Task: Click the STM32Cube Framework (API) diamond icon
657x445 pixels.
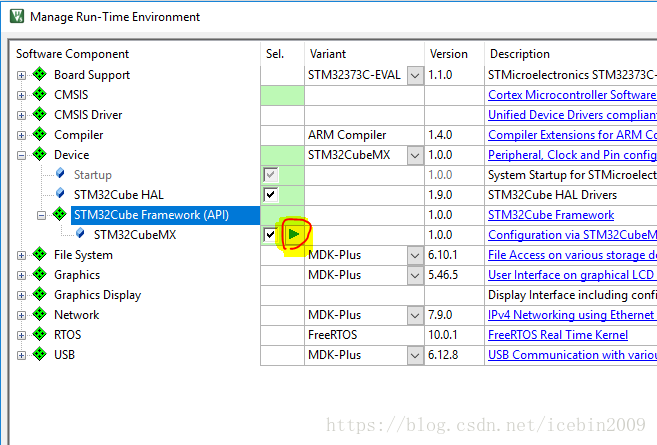Action: pyautogui.click(x=59, y=214)
